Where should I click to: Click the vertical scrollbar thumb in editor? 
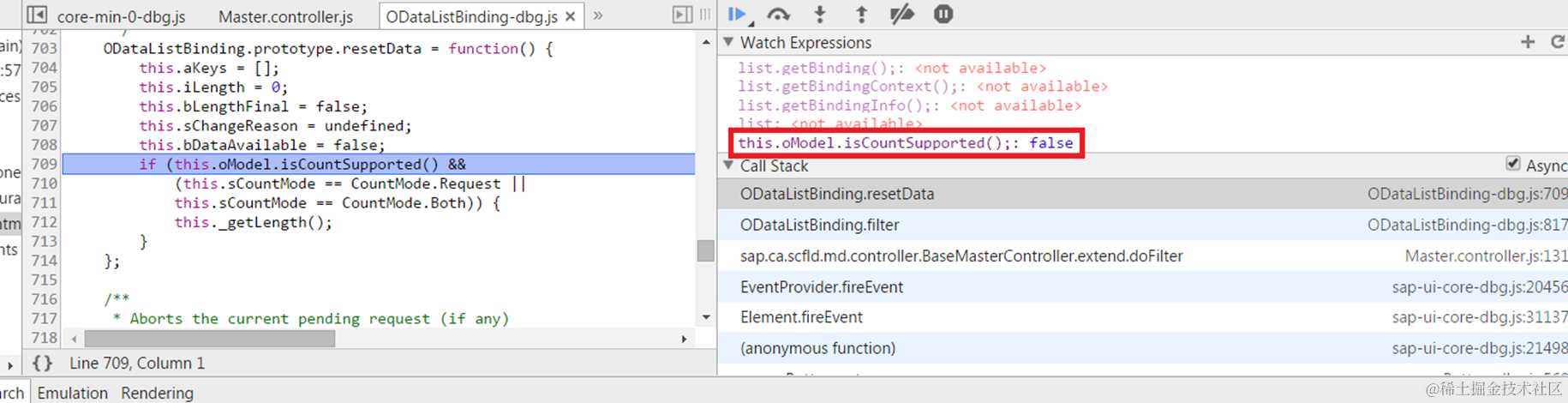click(x=706, y=250)
